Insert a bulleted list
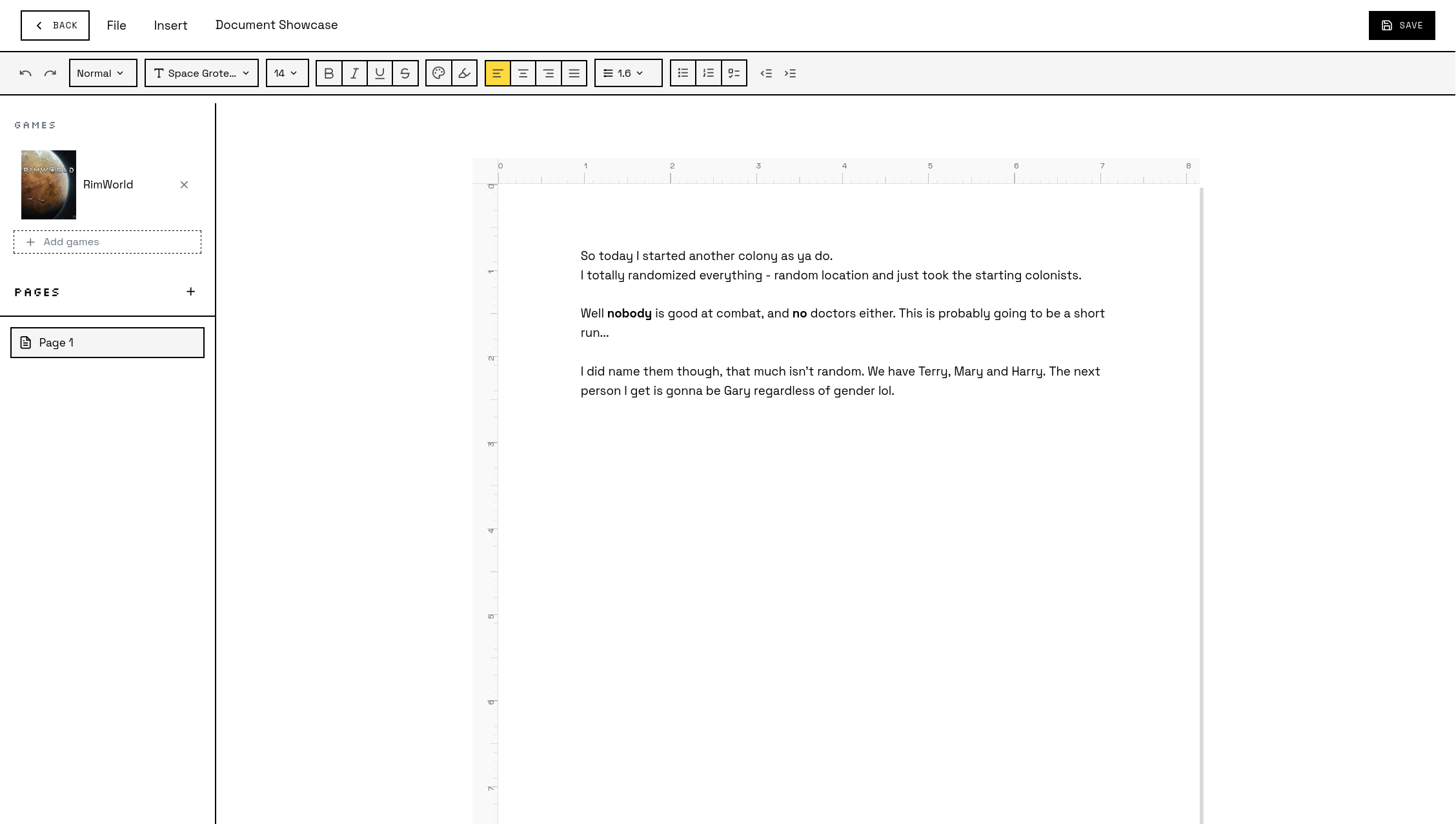 (682, 73)
